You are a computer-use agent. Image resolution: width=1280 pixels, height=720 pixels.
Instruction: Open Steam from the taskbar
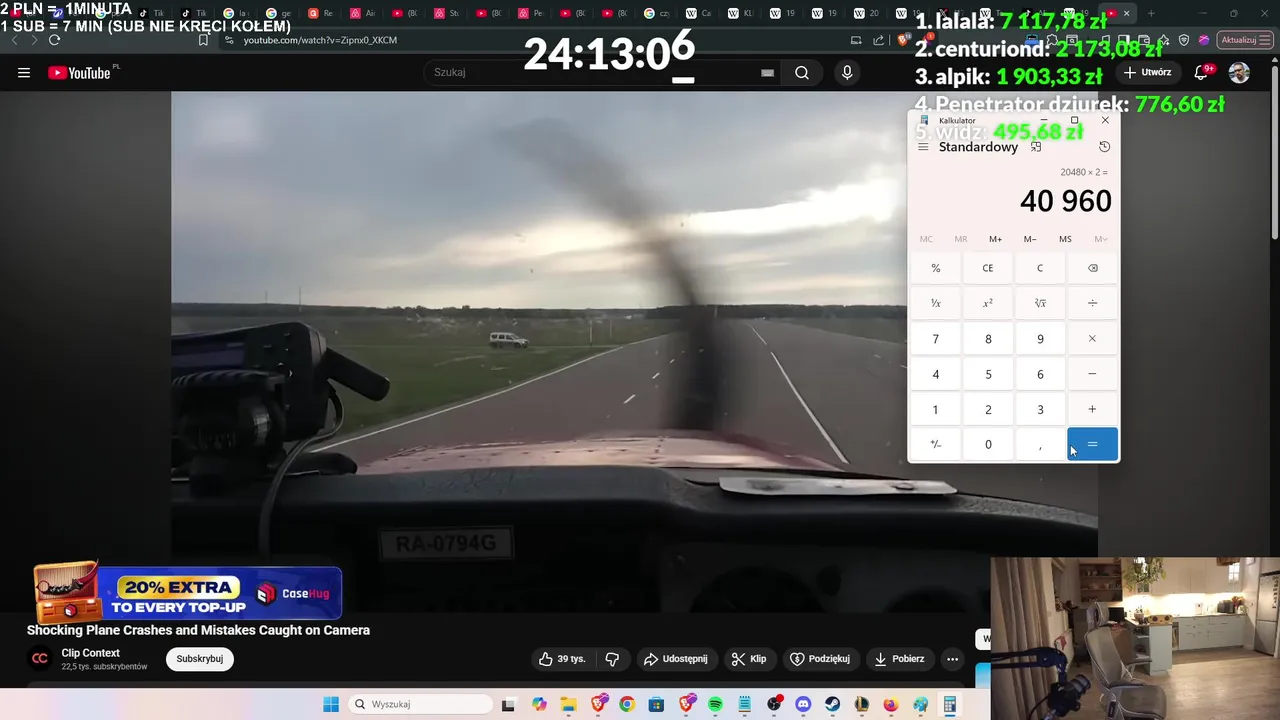click(x=832, y=704)
